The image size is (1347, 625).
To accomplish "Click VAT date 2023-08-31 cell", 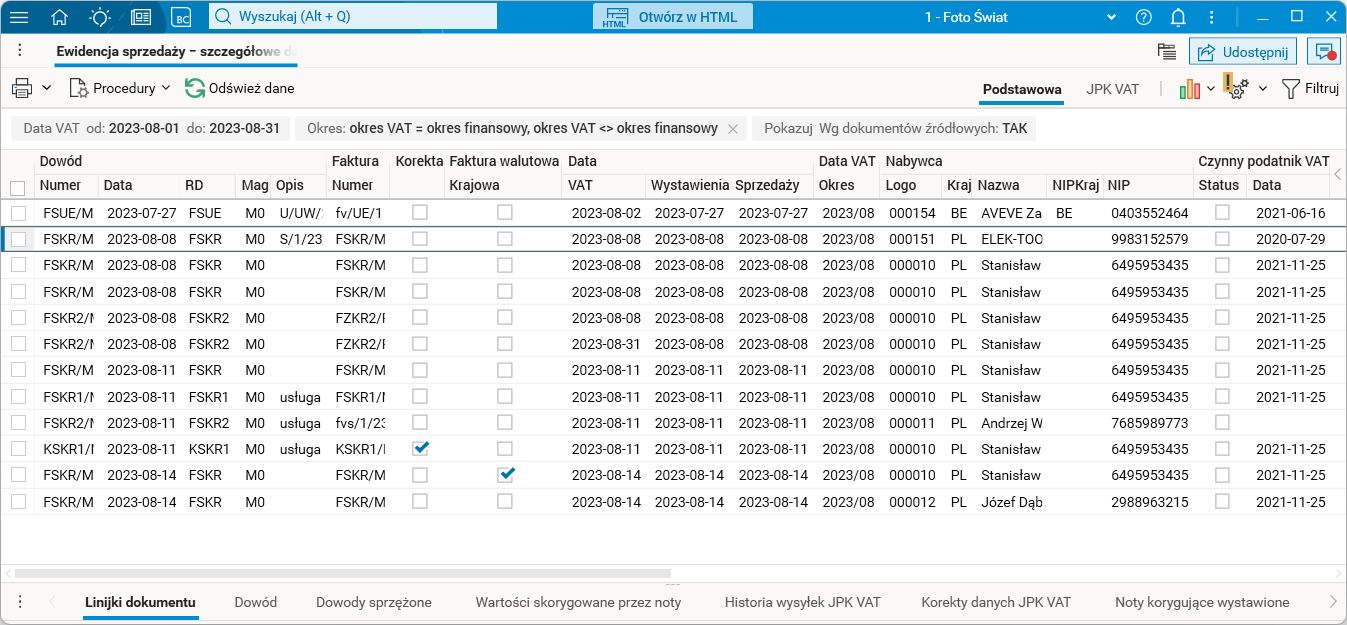I will [x=606, y=344].
